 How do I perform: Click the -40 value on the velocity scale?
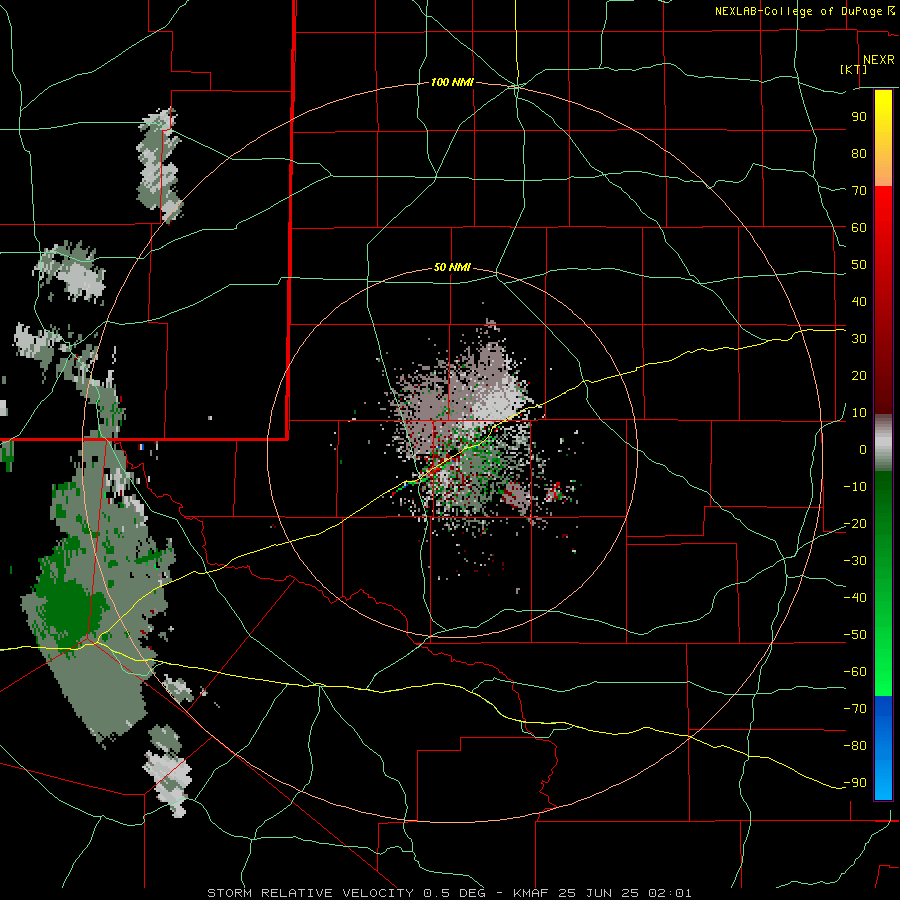click(x=855, y=598)
